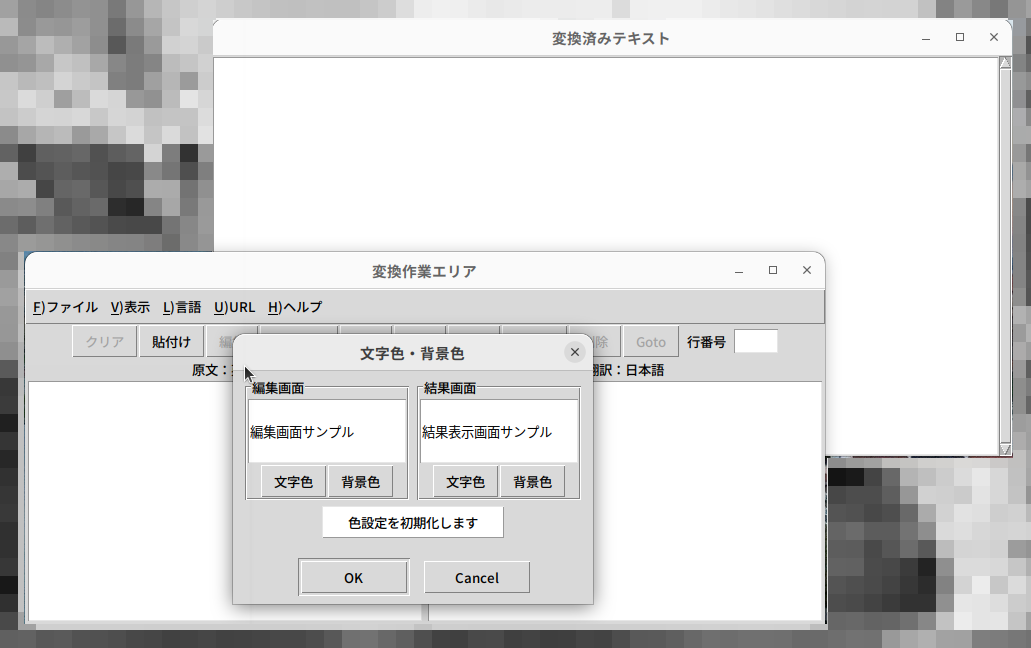Focus the 行番号 input field
The height and width of the screenshot is (648, 1031).
(756, 342)
